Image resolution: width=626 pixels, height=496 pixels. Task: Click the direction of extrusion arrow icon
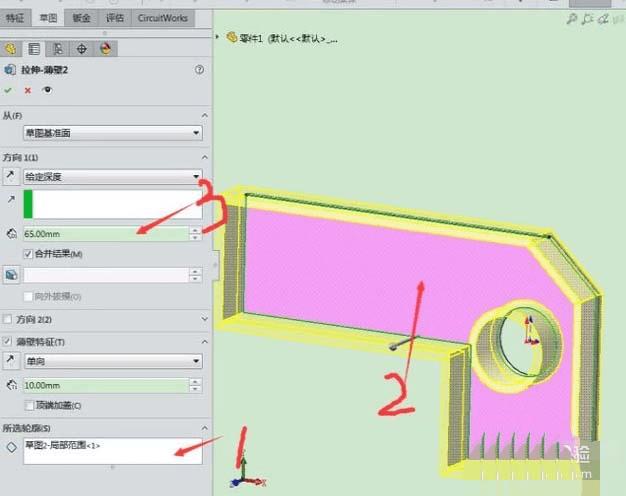[11, 199]
